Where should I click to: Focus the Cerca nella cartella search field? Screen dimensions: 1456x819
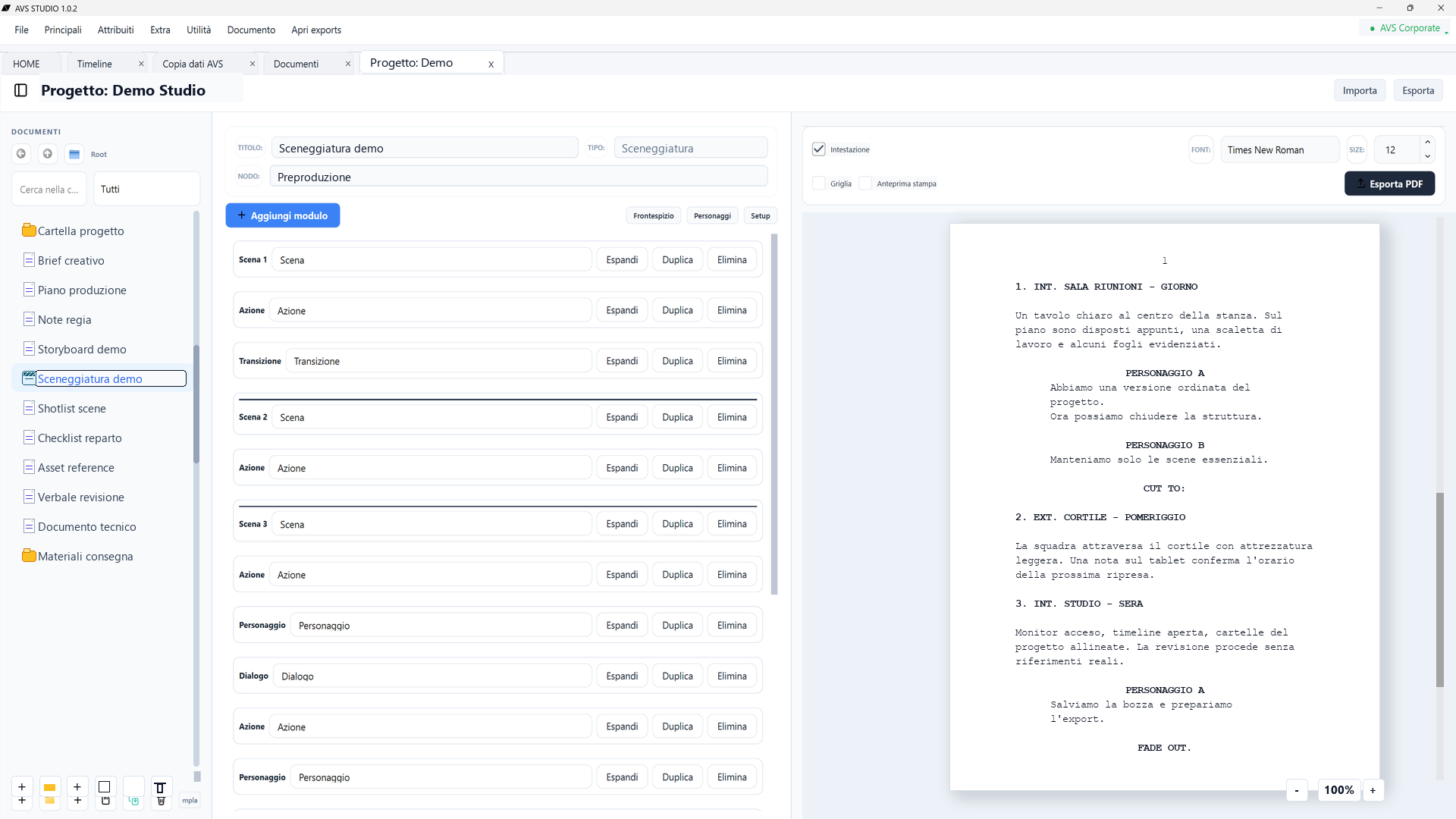(x=49, y=189)
